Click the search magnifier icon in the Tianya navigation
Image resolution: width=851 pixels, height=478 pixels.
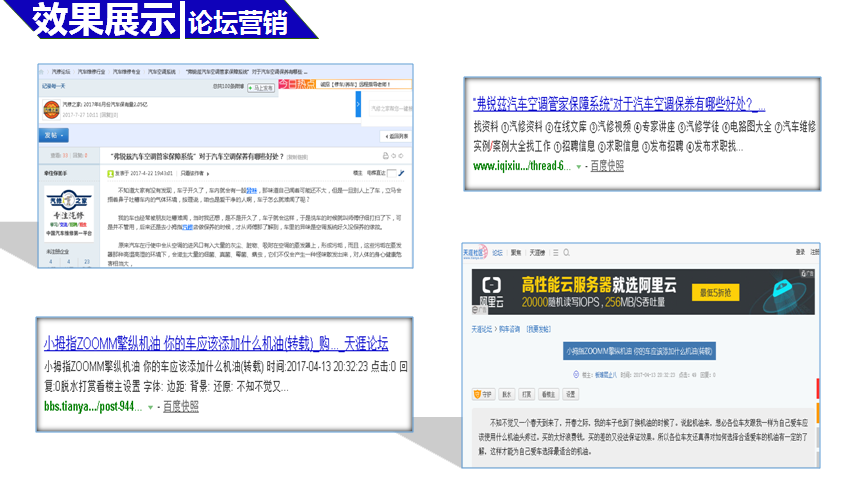[x=567, y=253]
